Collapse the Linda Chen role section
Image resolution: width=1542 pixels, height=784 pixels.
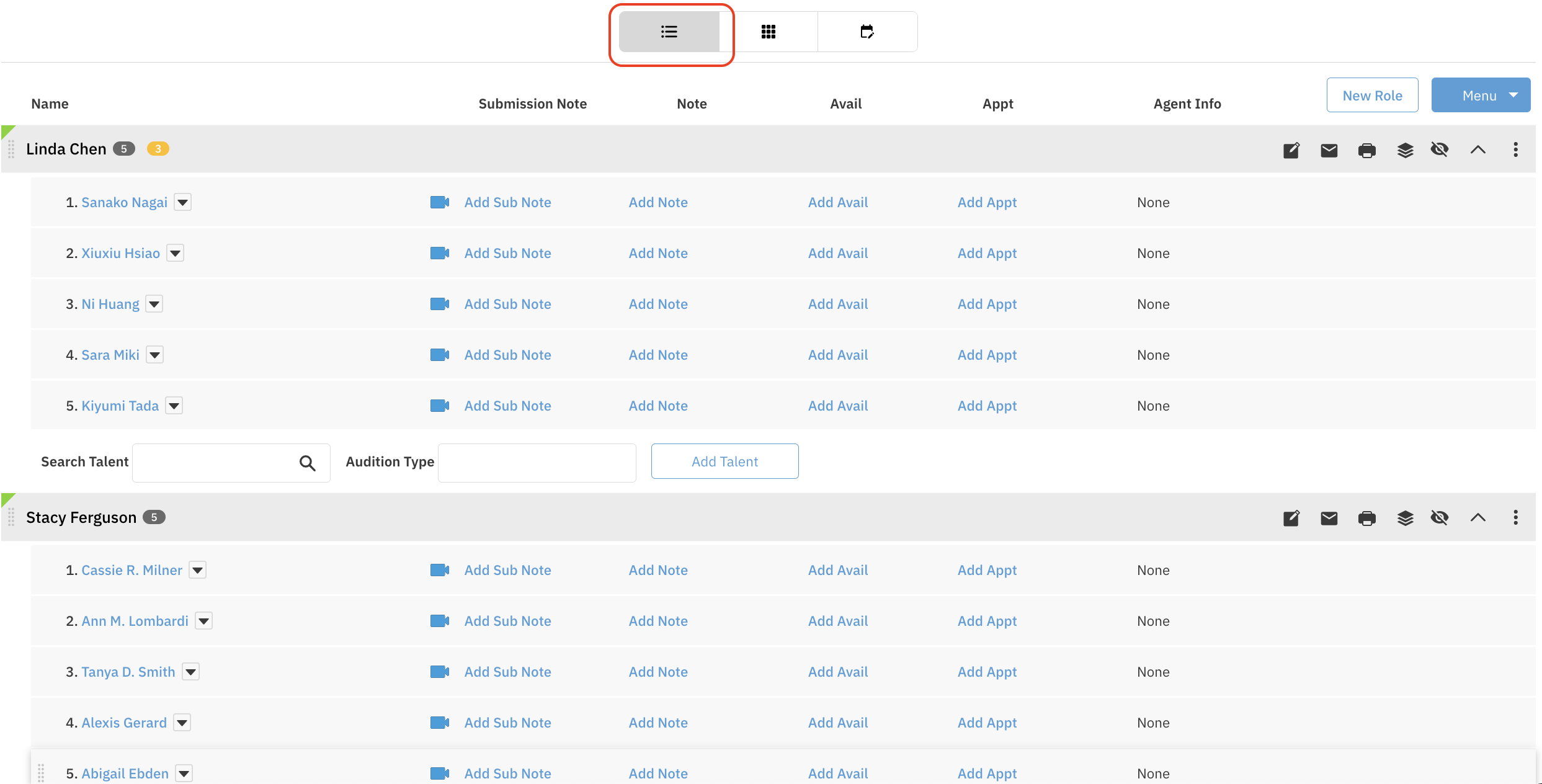click(x=1477, y=149)
